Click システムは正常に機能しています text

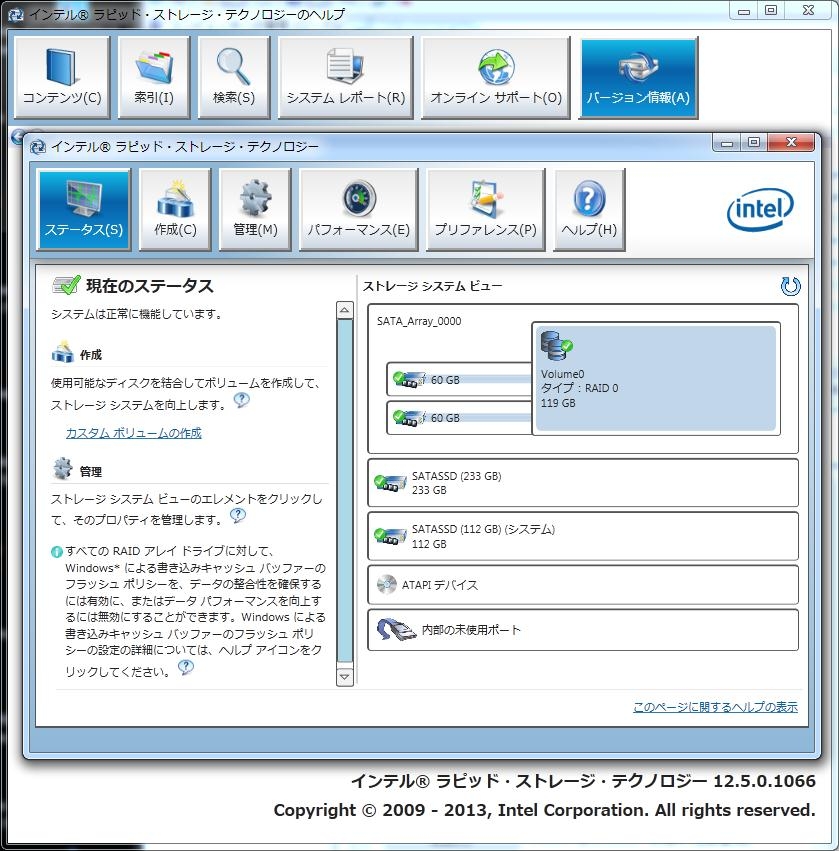coord(136,314)
